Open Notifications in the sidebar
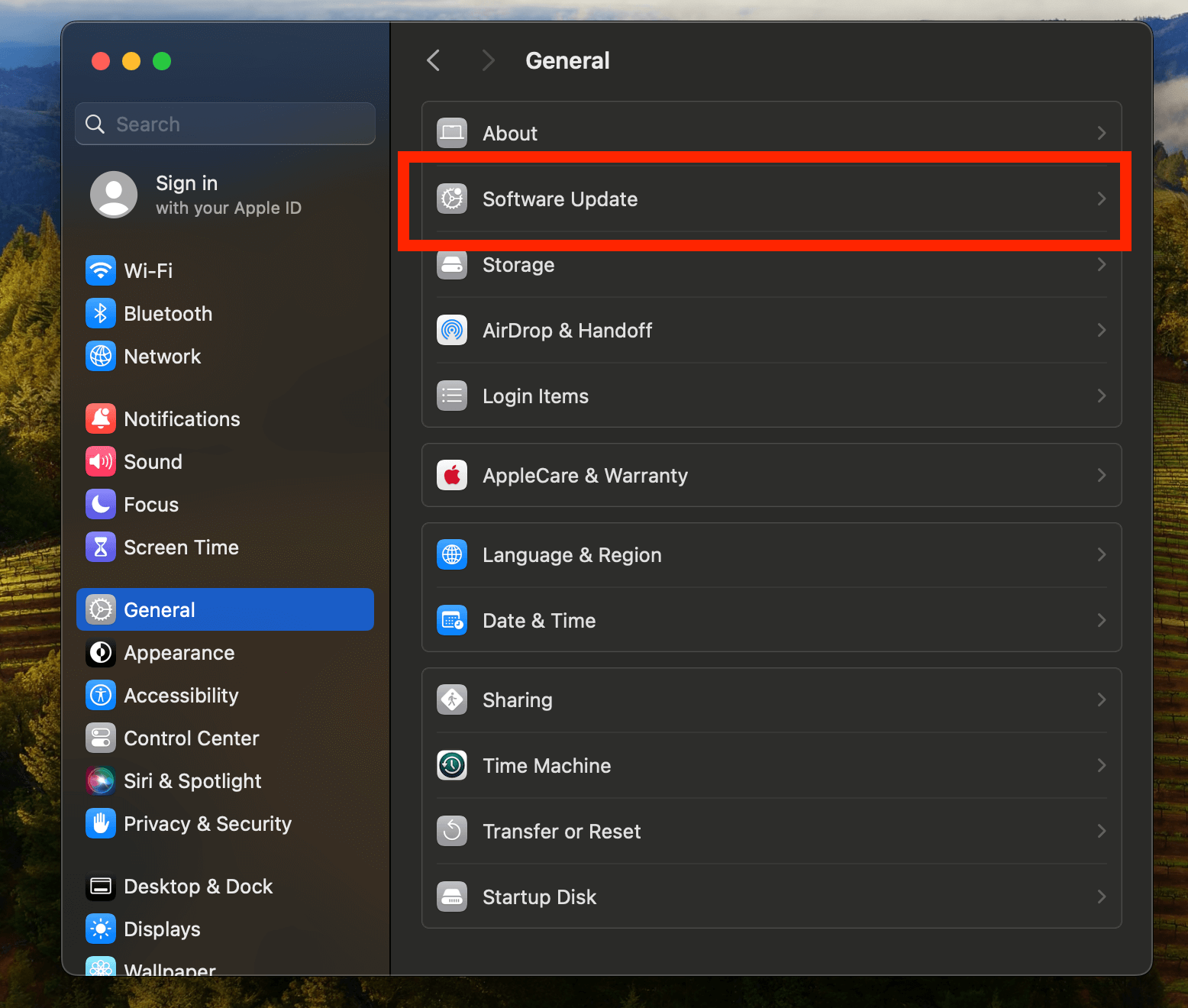 [x=182, y=418]
